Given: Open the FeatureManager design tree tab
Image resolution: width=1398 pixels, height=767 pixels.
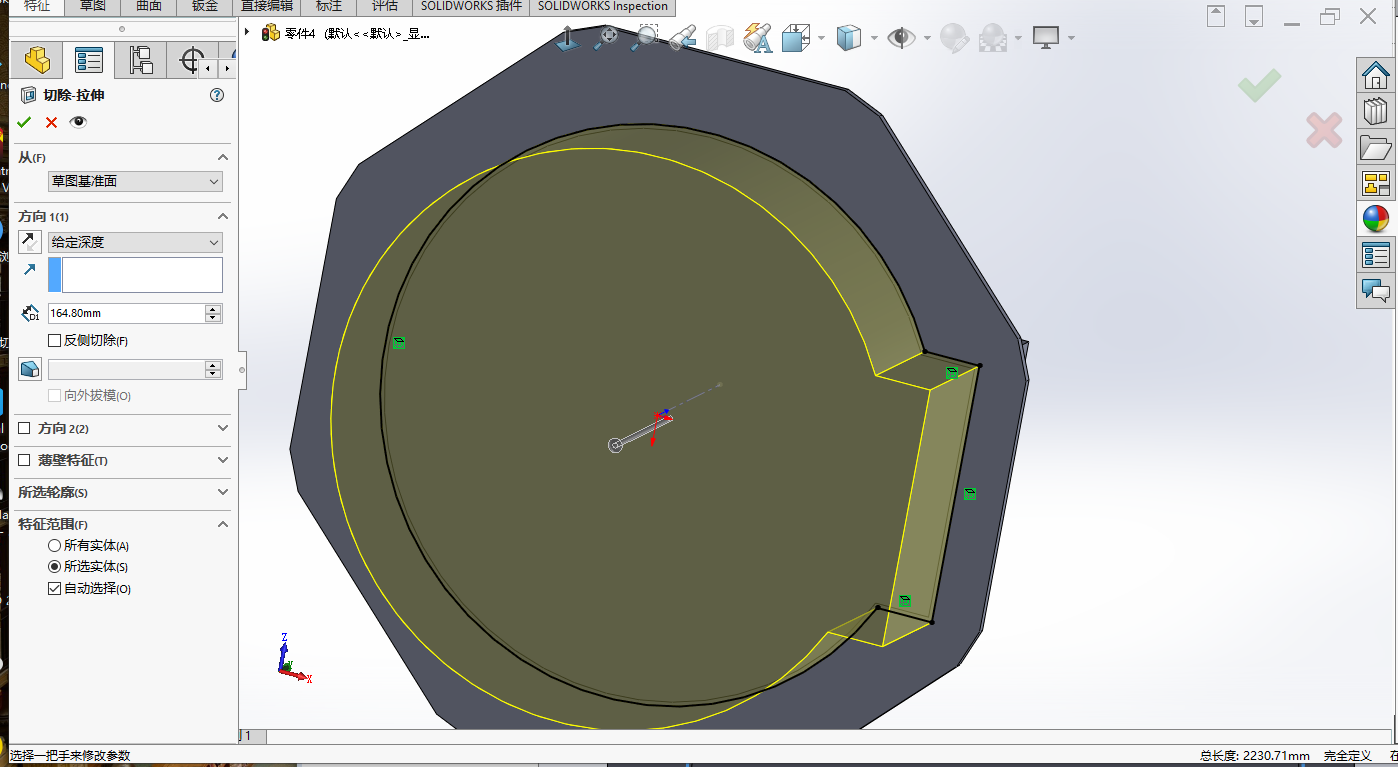Looking at the screenshot, I should 37,60.
